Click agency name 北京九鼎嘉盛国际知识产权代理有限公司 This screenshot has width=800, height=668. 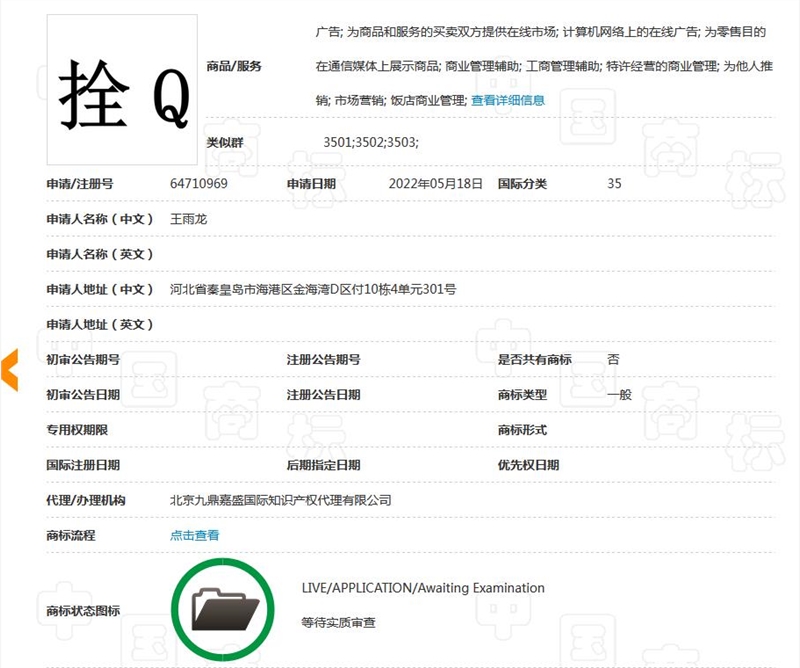tap(280, 500)
